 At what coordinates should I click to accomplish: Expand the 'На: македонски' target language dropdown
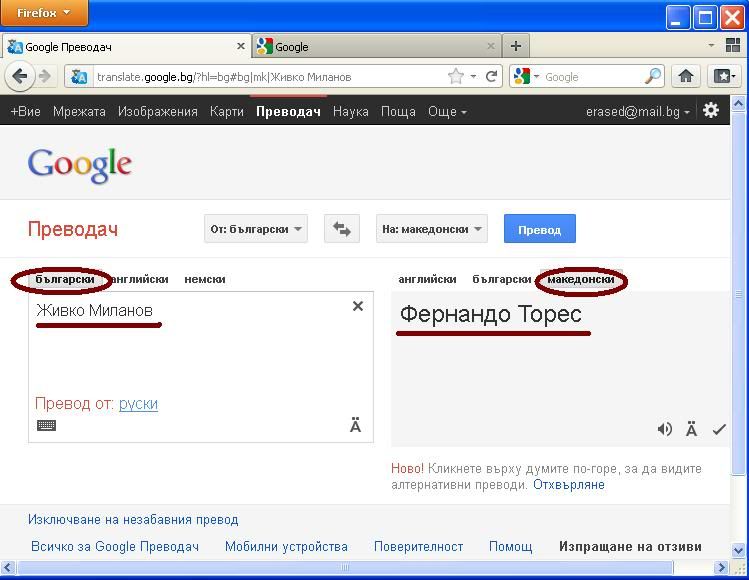coord(432,229)
